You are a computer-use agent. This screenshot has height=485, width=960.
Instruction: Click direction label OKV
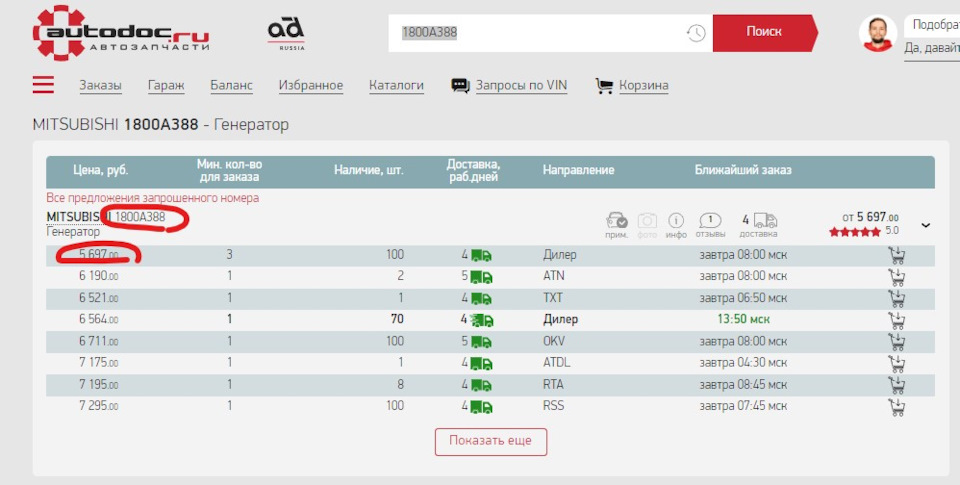tap(554, 341)
